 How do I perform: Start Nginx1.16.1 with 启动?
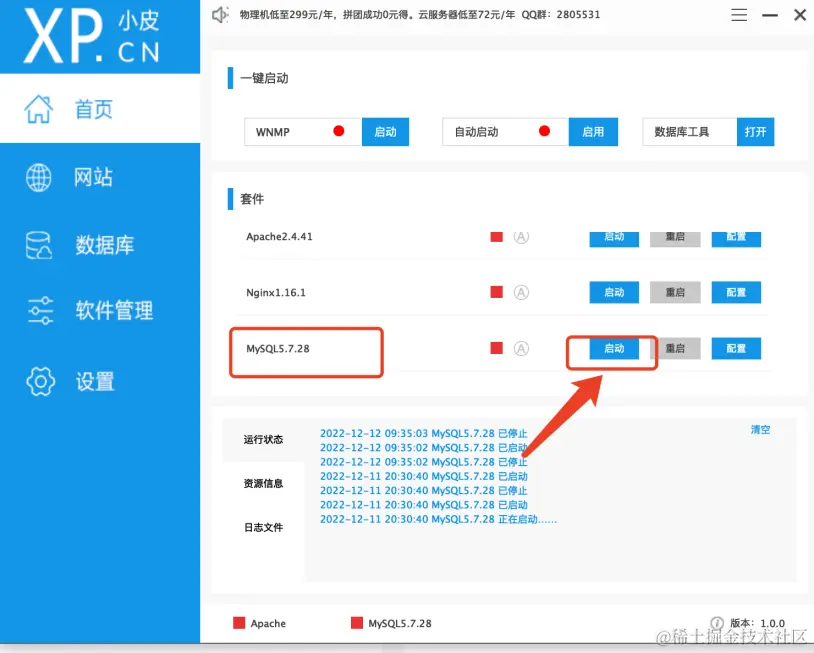point(614,292)
